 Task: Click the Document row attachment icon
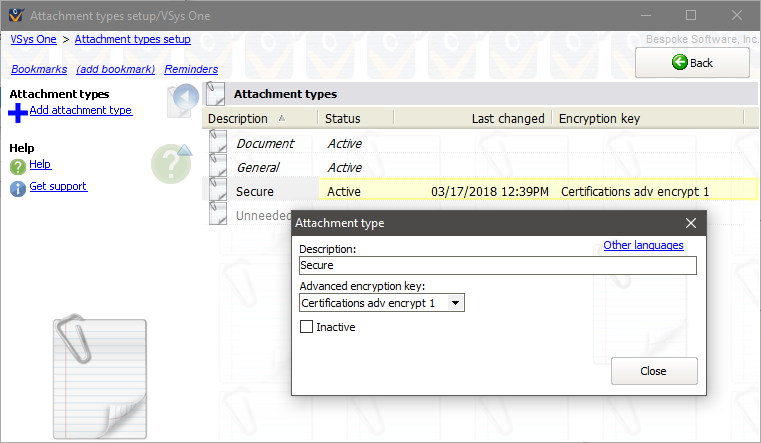click(x=219, y=143)
